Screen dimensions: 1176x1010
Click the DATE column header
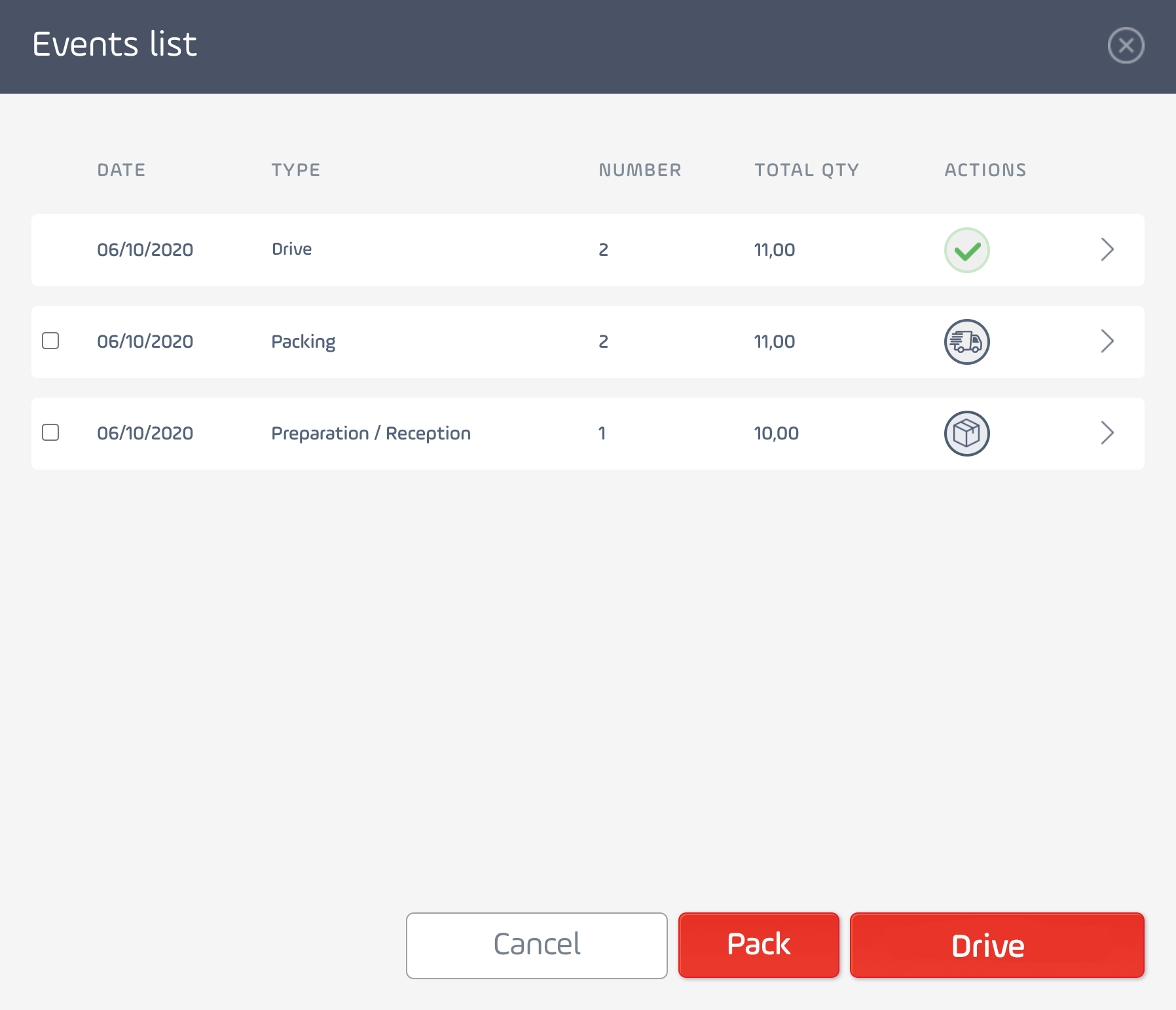point(121,170)
